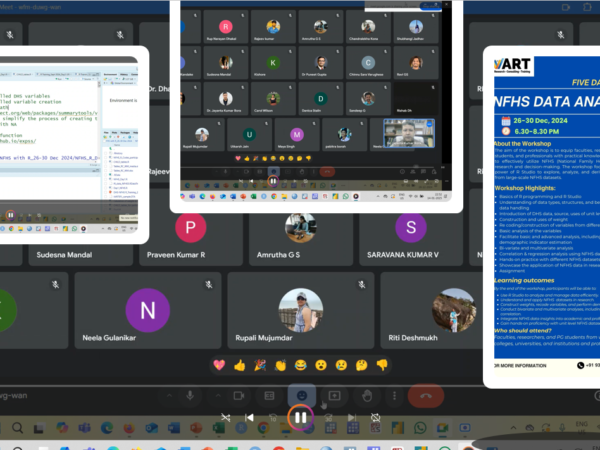Pause the recording with large pause button
This screenshot has height=450, width=600.
coord(300,417)
